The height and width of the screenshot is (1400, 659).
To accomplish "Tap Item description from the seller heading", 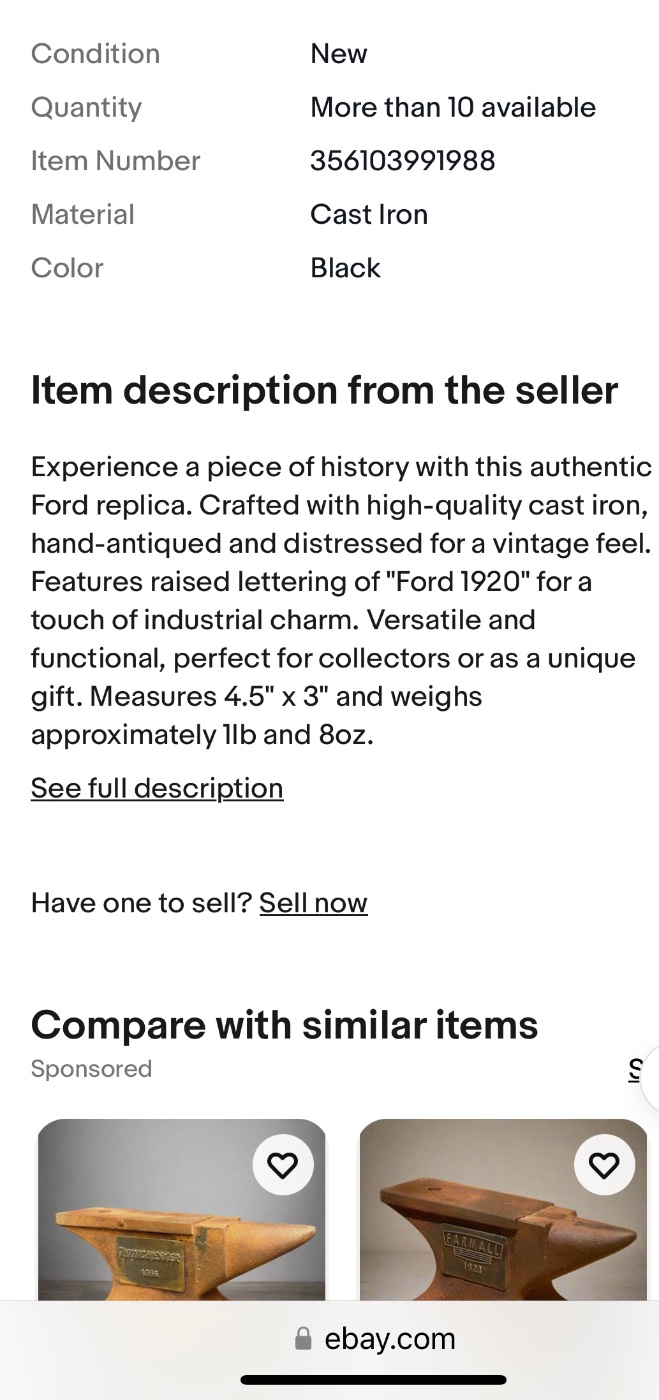I will coord(324,390).
